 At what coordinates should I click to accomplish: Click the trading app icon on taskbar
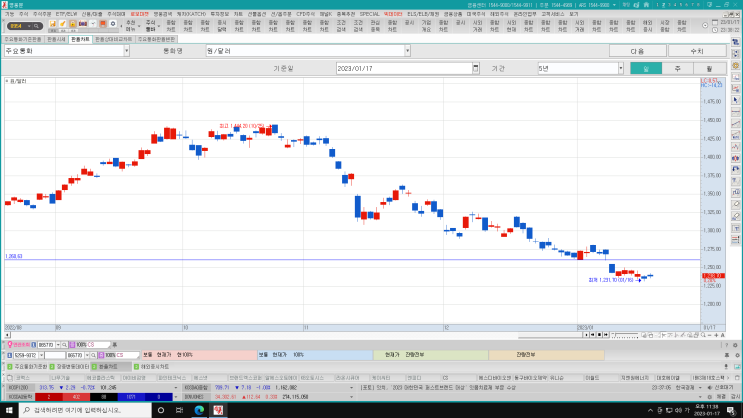click(218, 410)
